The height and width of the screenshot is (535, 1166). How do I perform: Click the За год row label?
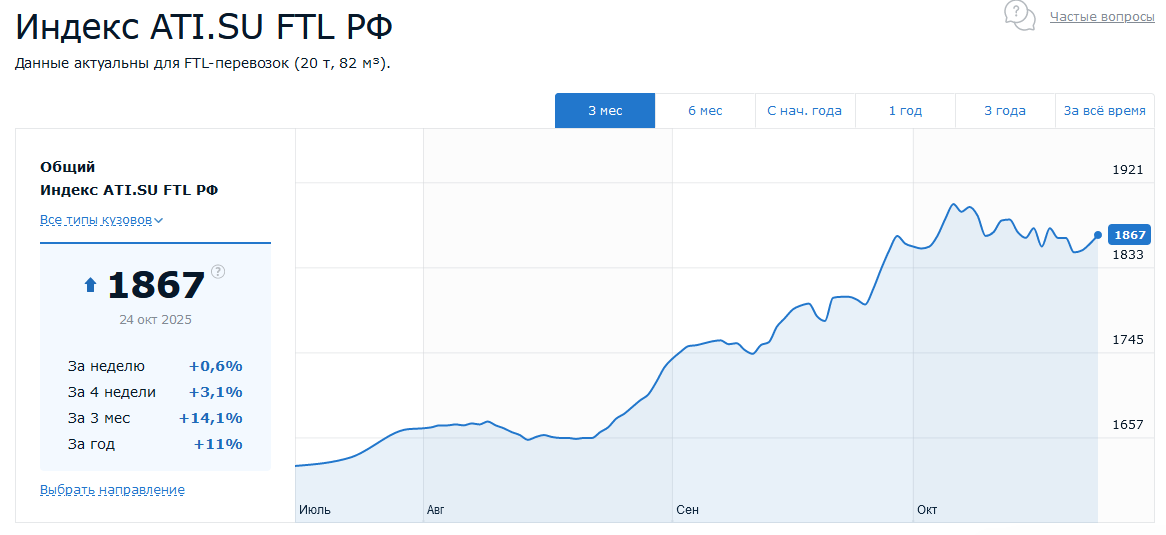tap(91, 444)
